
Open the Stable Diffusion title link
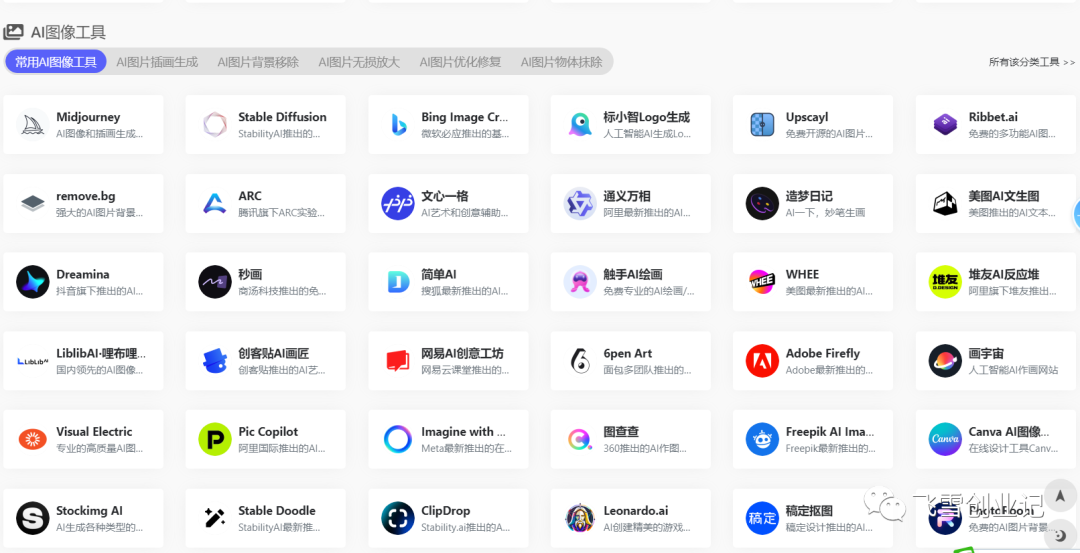pyautogui.click(x=282, y=117)
